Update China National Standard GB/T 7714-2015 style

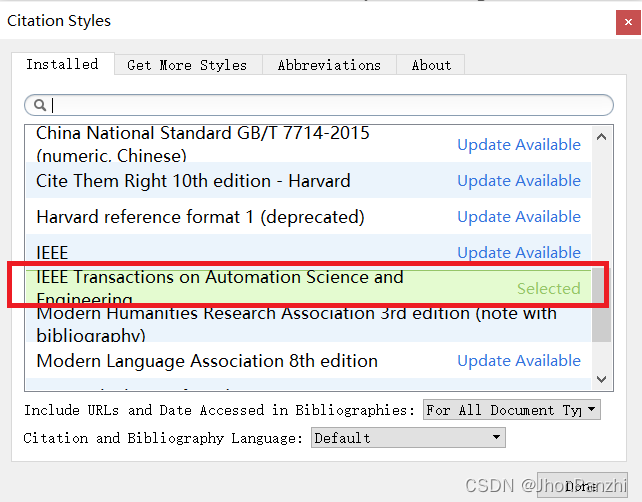click(x=519, y=145)
